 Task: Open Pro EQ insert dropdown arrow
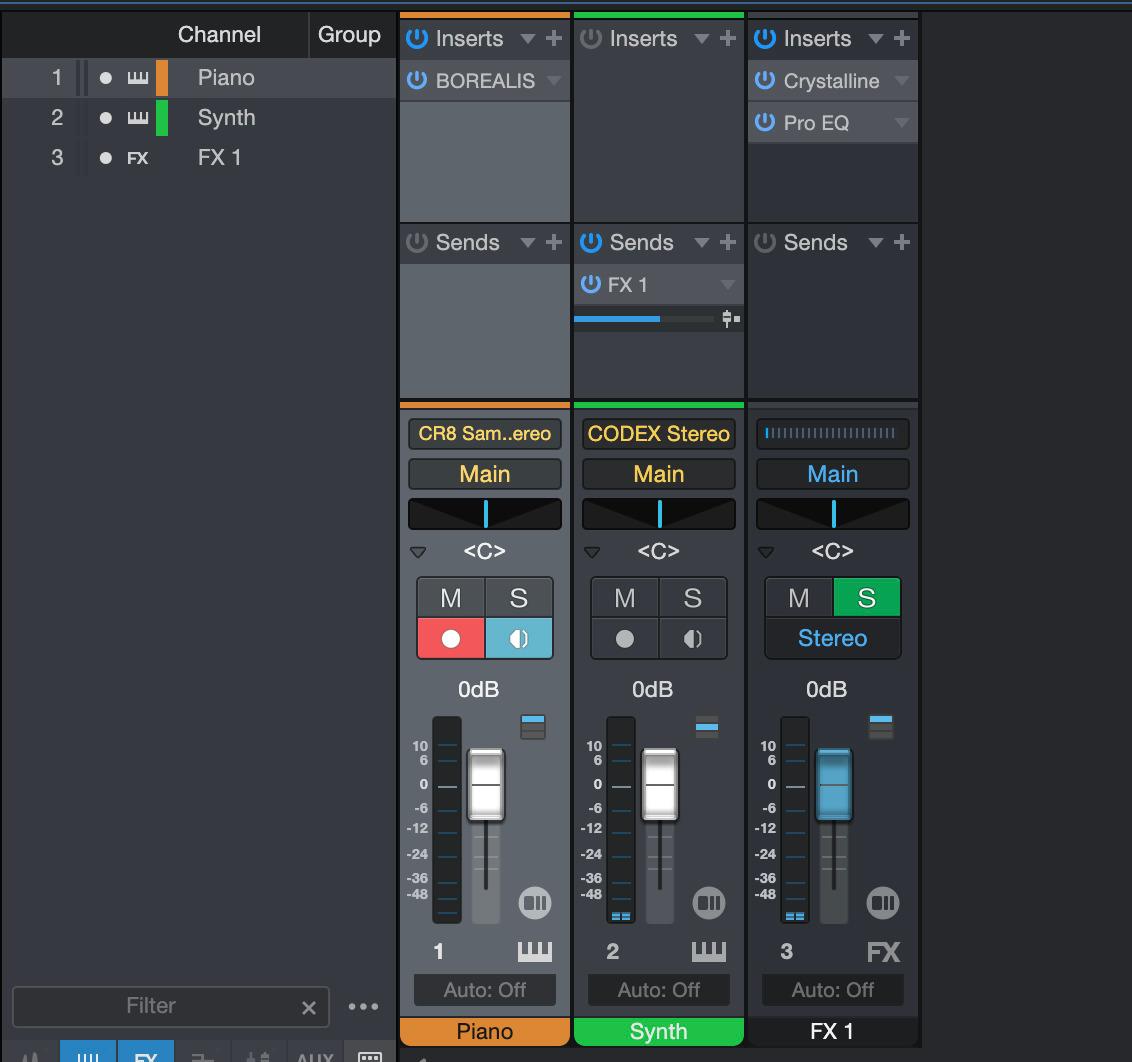902,122
